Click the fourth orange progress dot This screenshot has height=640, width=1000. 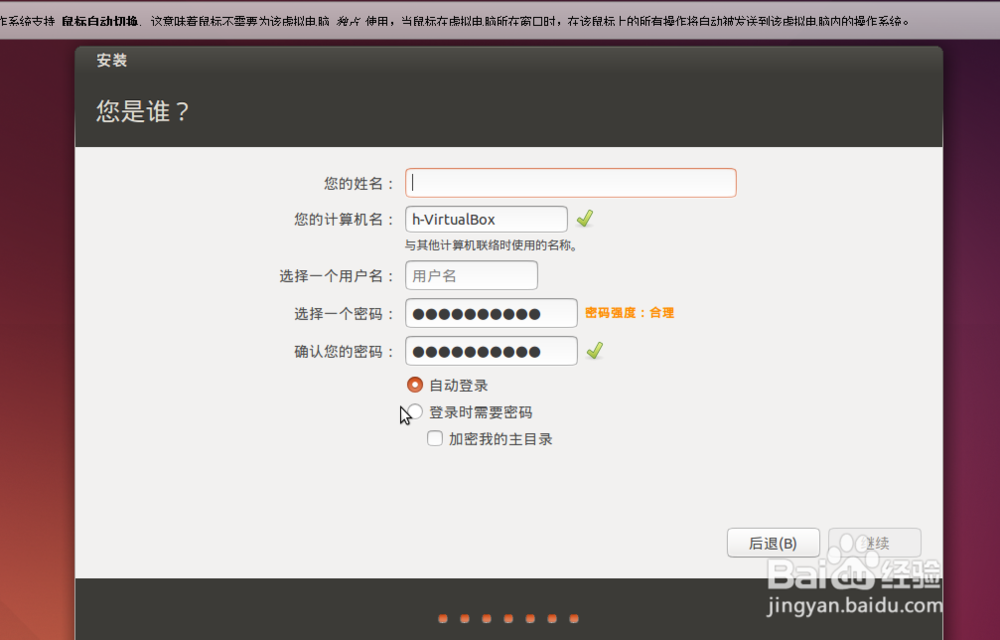[x=508, y=618]
